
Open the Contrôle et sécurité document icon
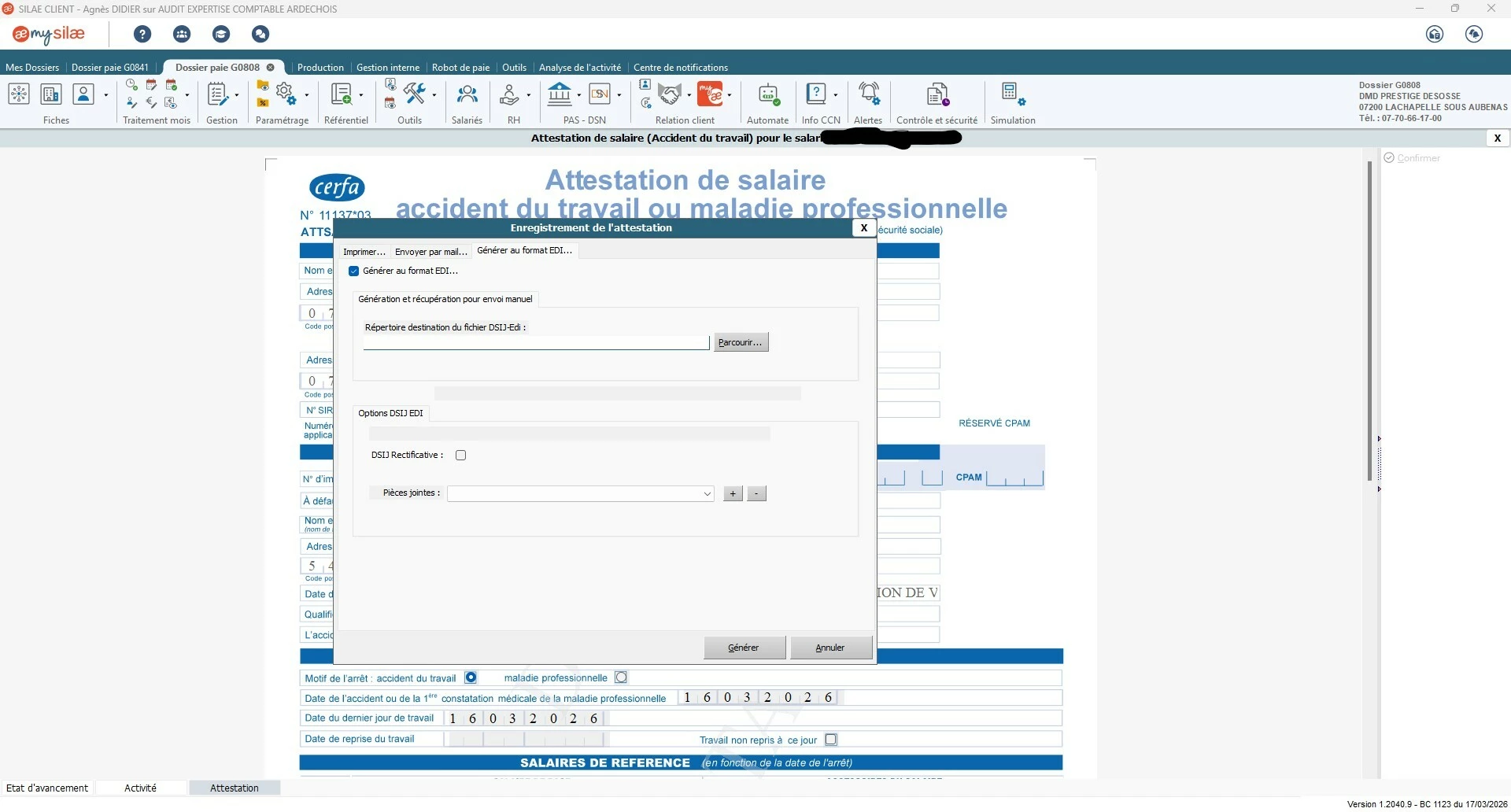937,94
